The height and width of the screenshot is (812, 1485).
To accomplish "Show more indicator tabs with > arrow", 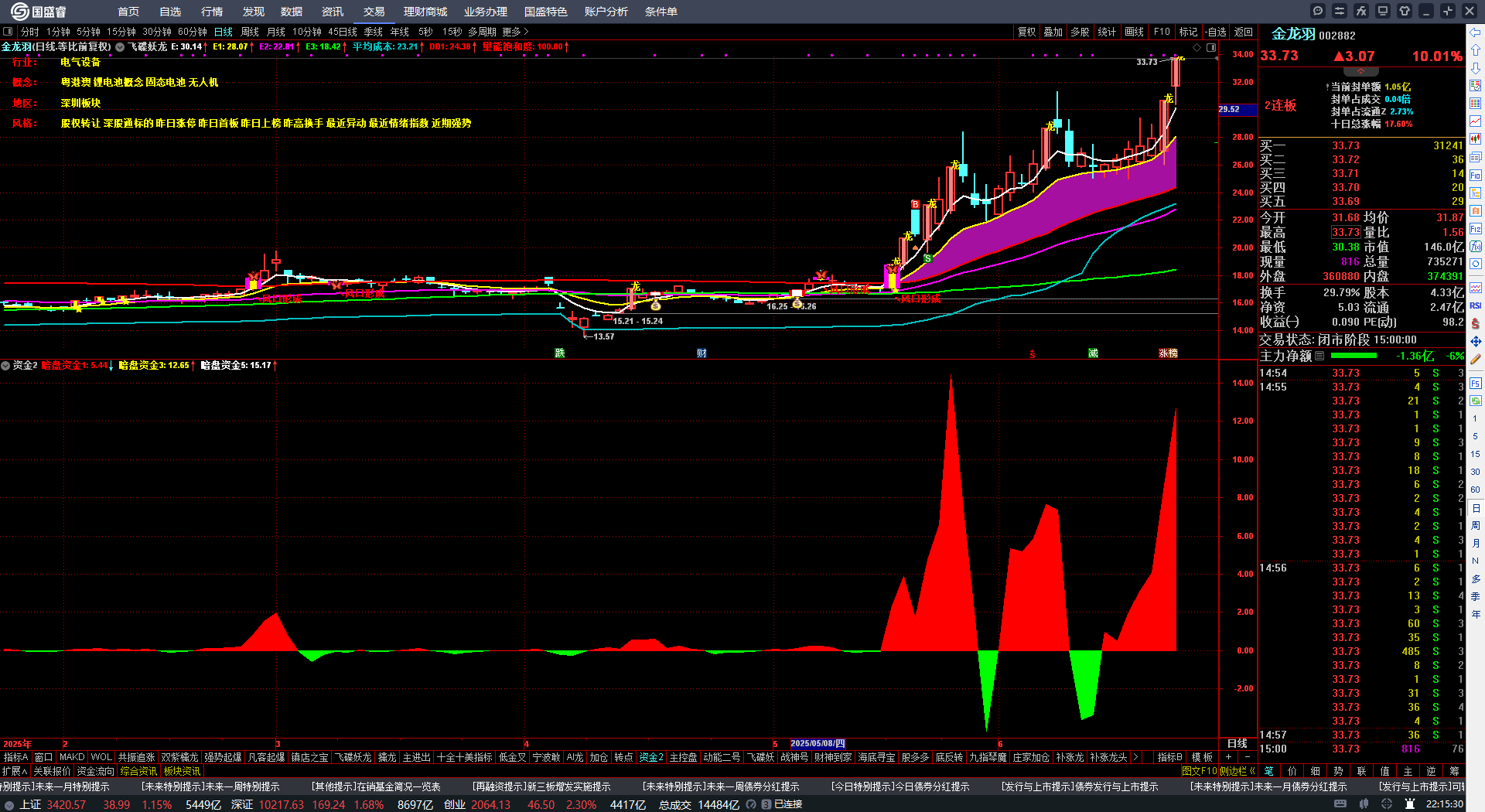I will point(1135,757).
